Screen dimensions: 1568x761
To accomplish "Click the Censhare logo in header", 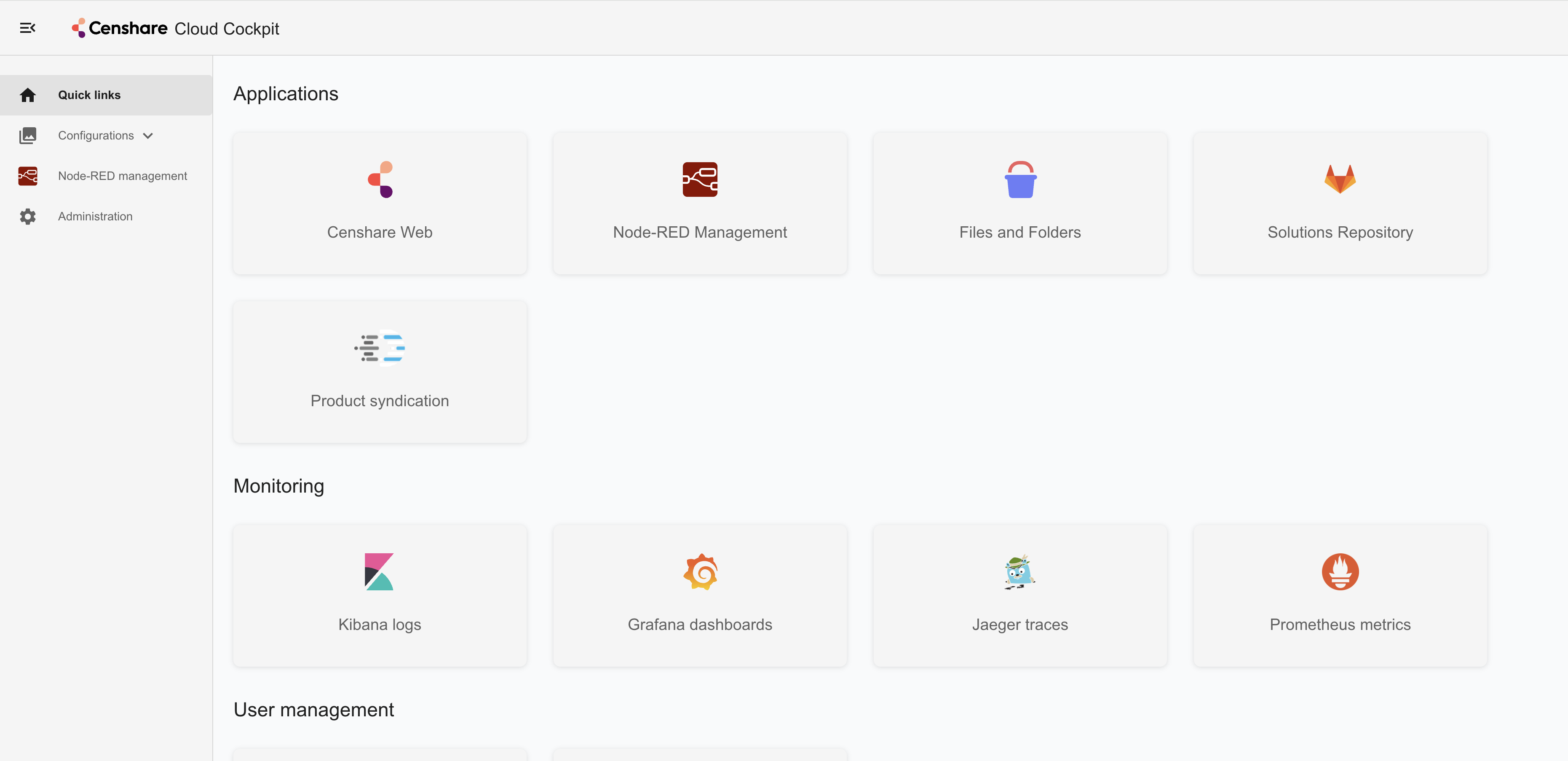I will click(x=120, y=28).
